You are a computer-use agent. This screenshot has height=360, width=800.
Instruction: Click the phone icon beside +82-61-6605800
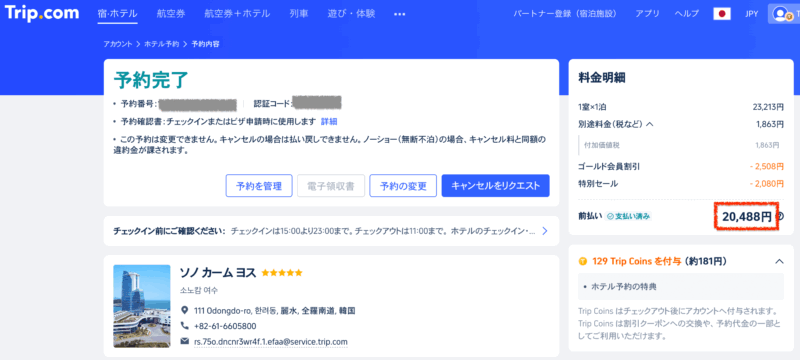[x=184, y=325]
